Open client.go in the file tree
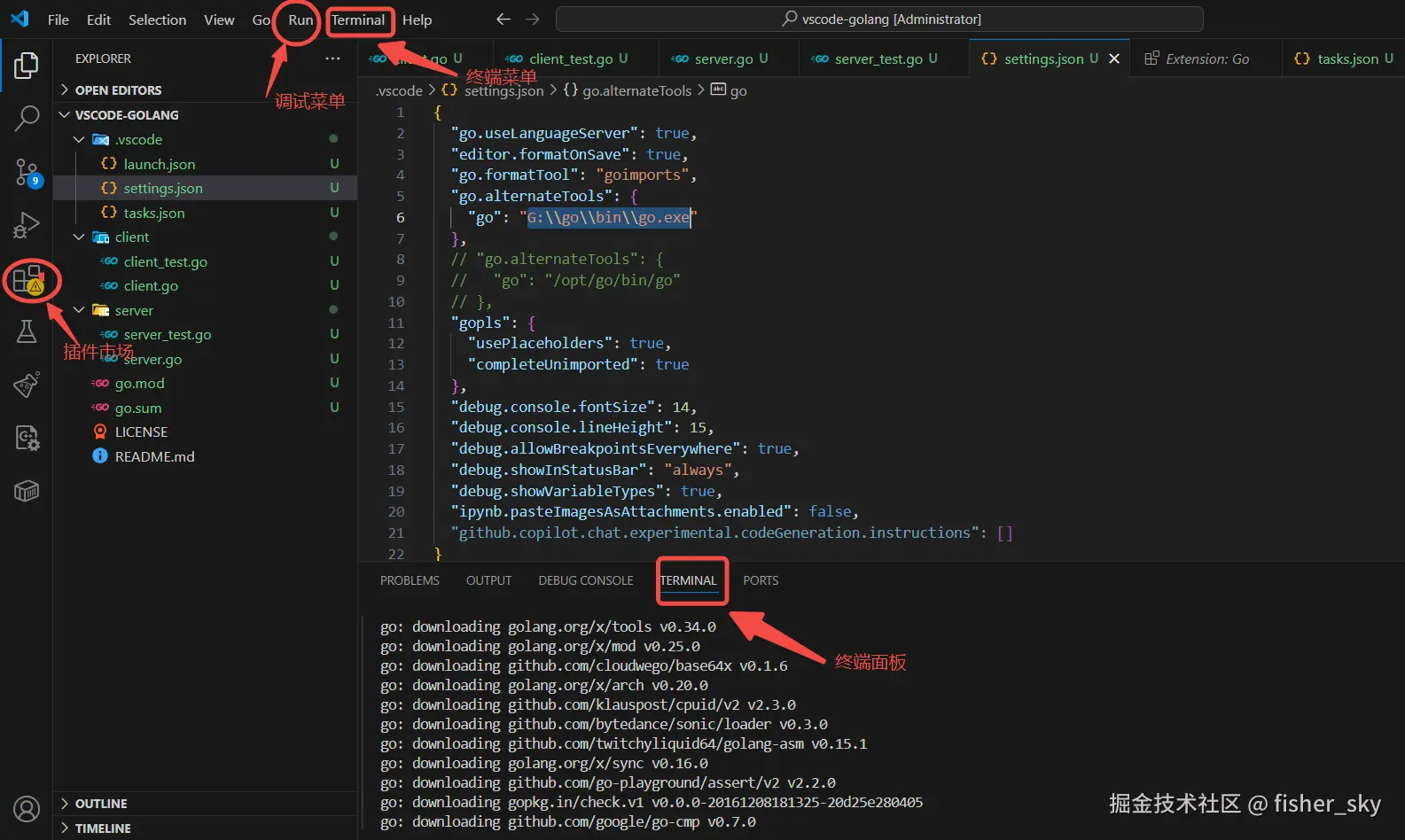 pyautogui.click(x=205, y=285)
